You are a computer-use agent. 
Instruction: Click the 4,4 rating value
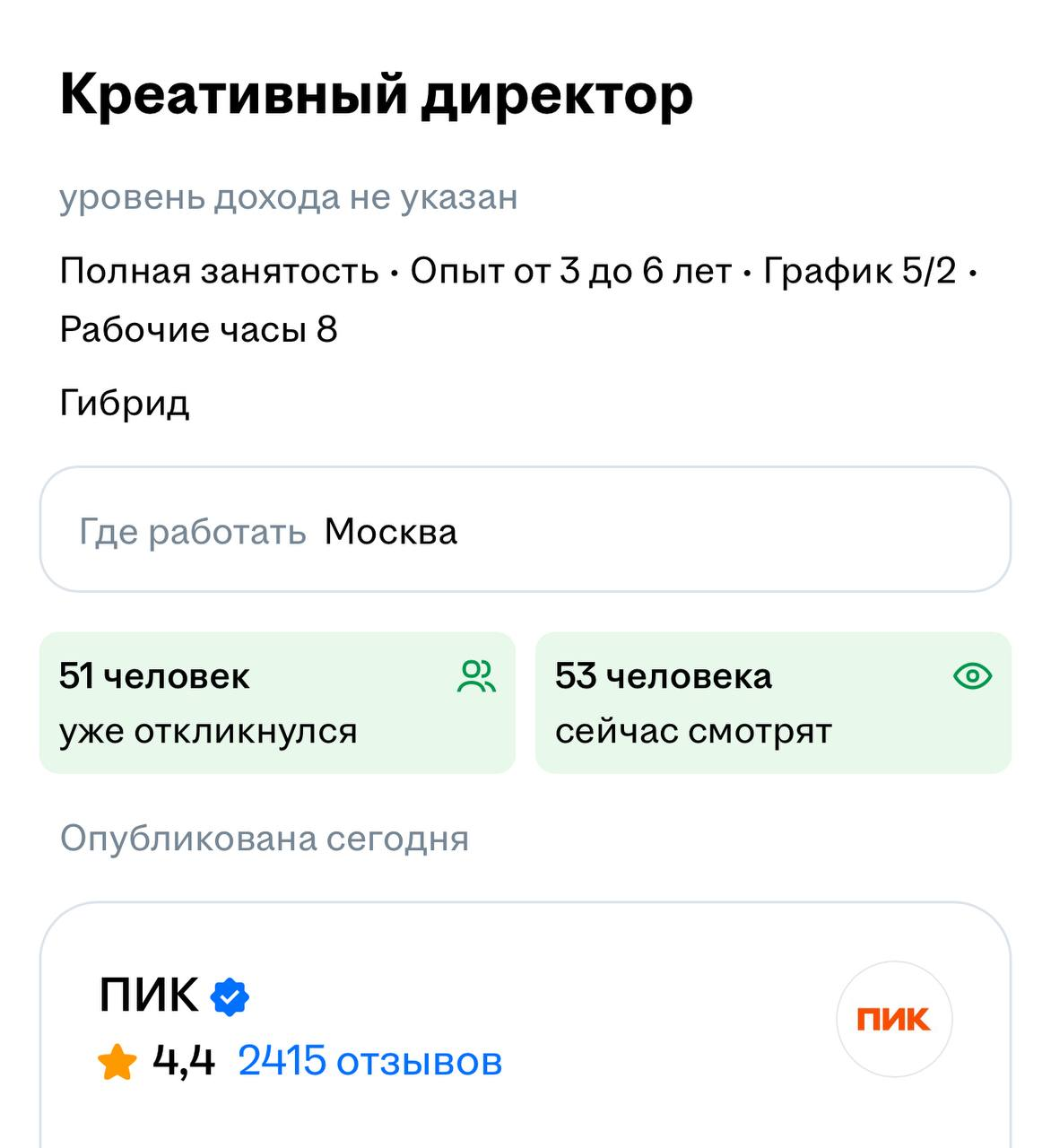[x=184, y=1061]
